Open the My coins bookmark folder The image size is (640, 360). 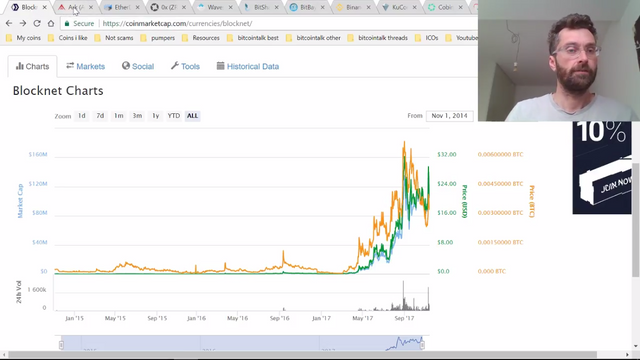click(23, 38)
